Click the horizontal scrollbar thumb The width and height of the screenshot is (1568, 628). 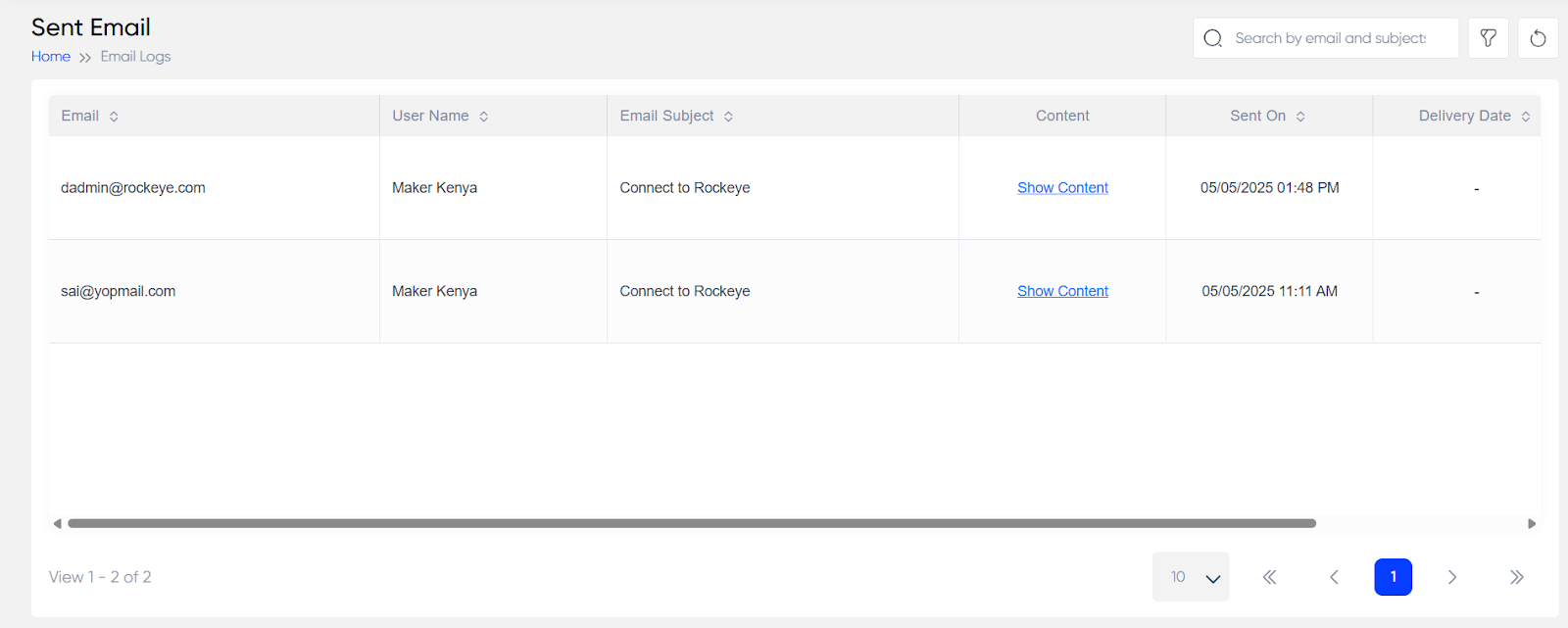point(692,523)
